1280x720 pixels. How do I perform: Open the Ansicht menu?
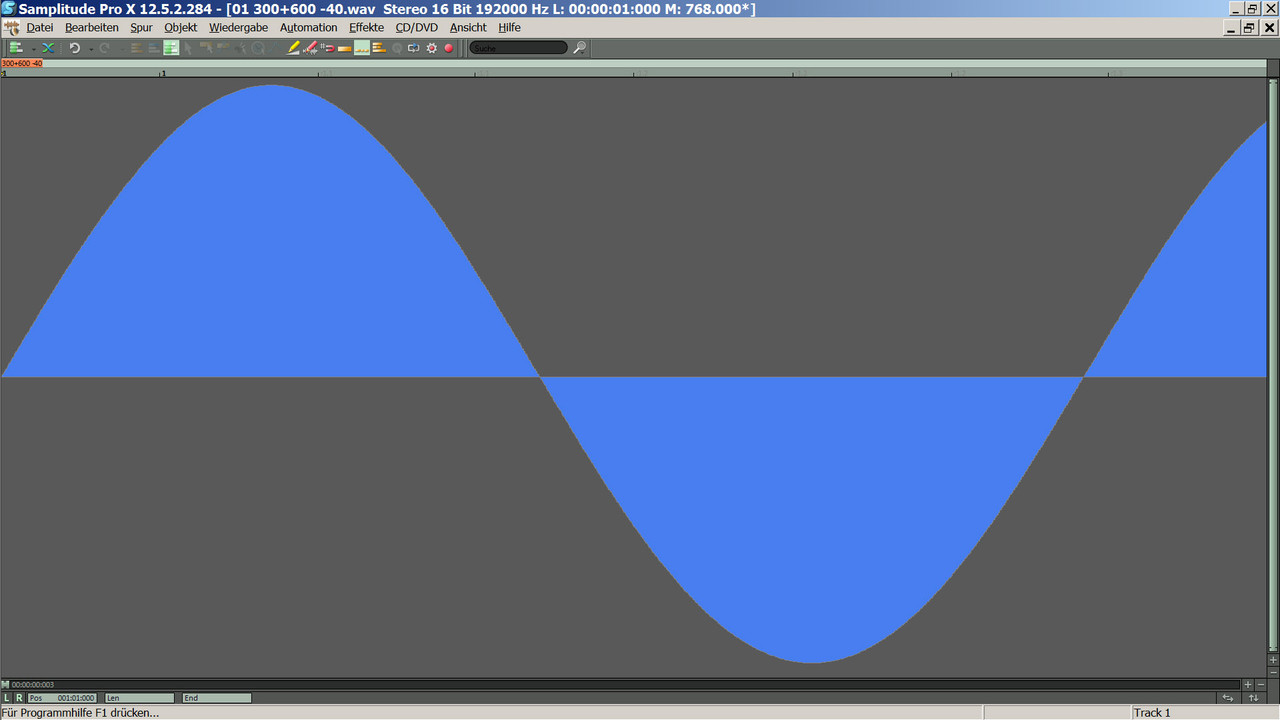click(x=468, y=28)
